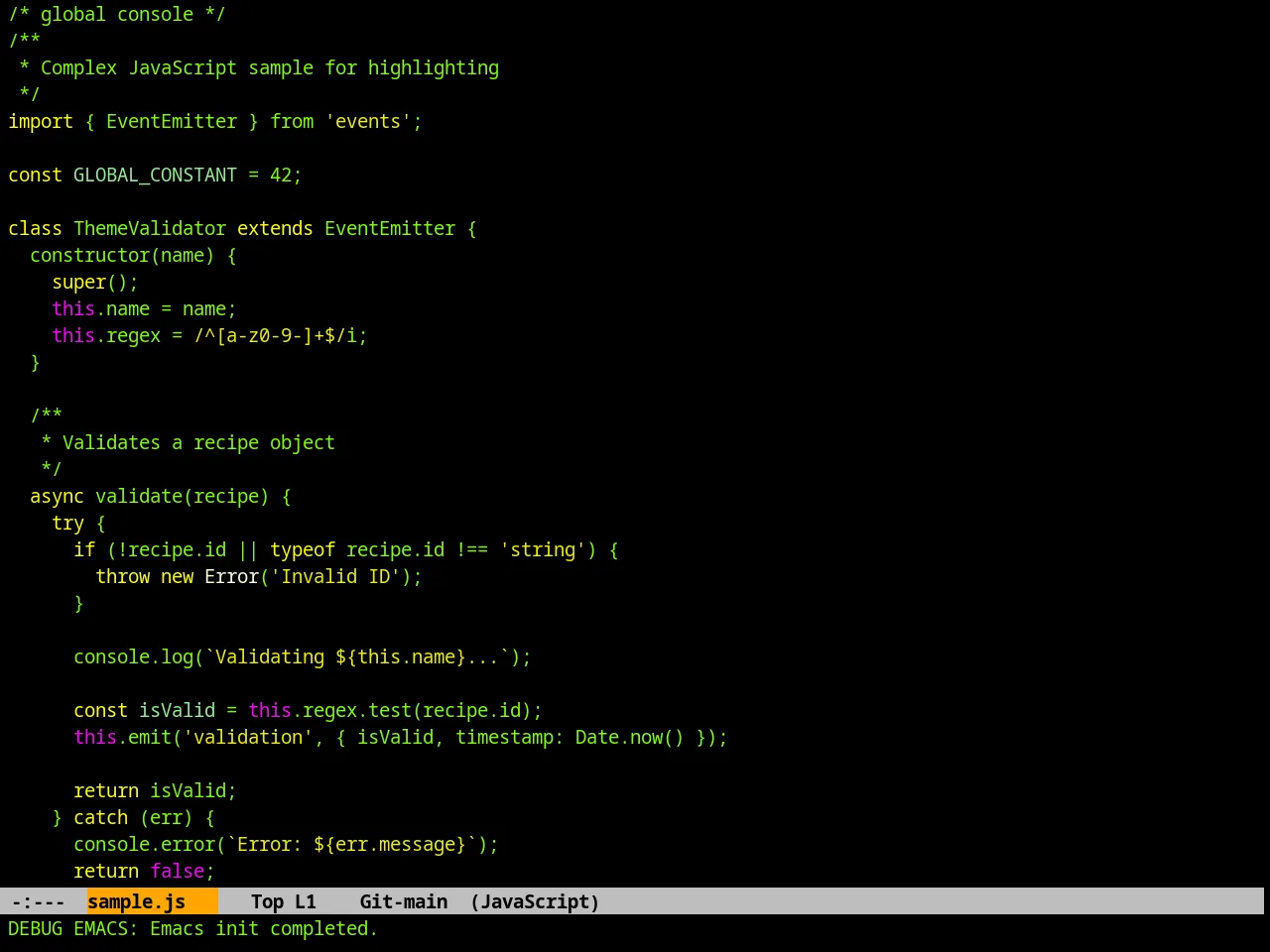This screenshot has height=952, width=1270.
Task: Click the 'events' string in import statement
Action: pyautogui.click(x=368, y=121)
